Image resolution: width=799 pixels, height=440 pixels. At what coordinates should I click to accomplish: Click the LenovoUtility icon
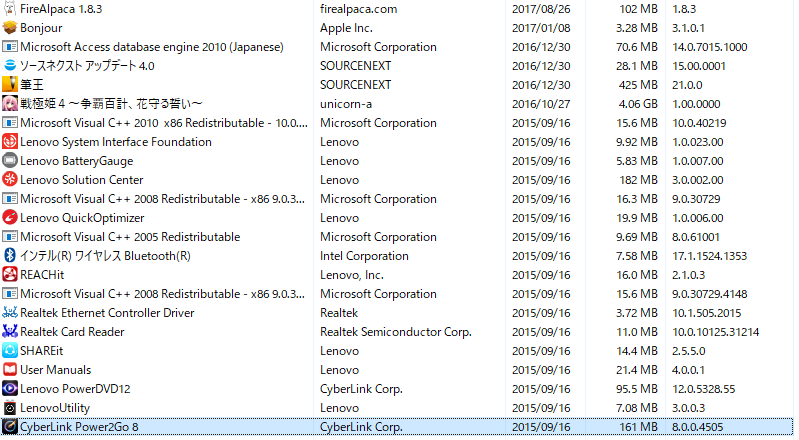(x=10, y=407)
